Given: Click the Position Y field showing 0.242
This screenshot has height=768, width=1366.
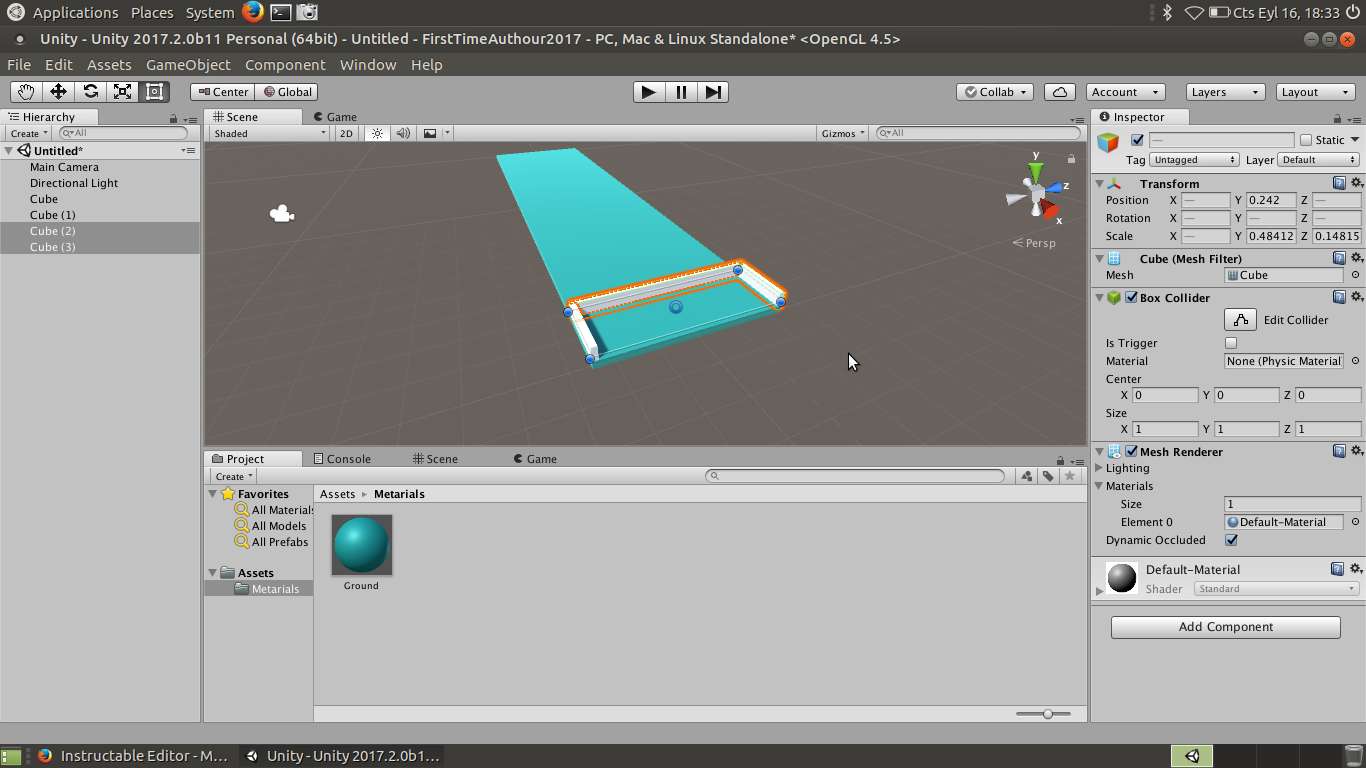Looking at the screenshot, I should [1271, 200].
